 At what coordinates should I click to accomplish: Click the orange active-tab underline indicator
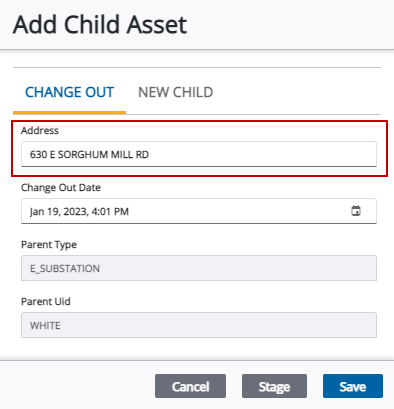click(x=69, y=113)
